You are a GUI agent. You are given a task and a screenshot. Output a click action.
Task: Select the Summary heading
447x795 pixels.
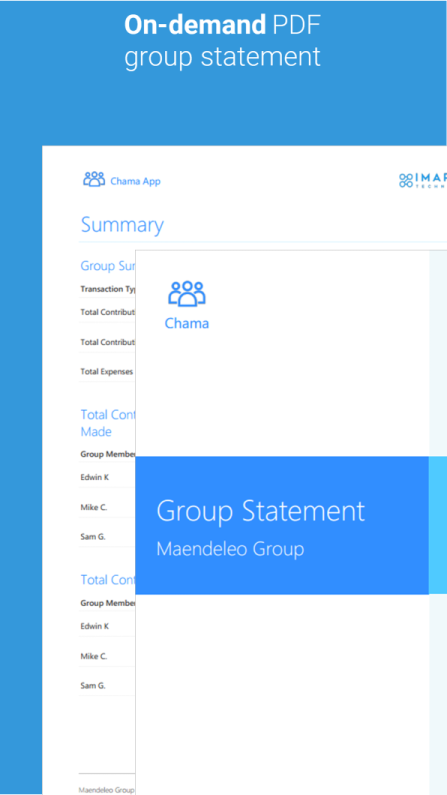coord(122,225)
